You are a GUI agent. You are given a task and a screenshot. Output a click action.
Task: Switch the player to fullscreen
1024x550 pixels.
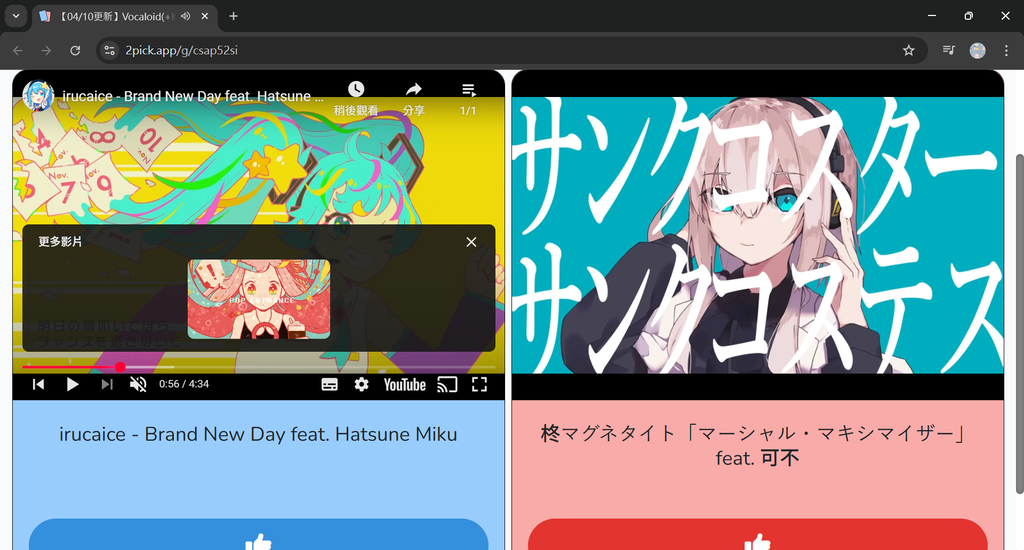click(479, 384)
